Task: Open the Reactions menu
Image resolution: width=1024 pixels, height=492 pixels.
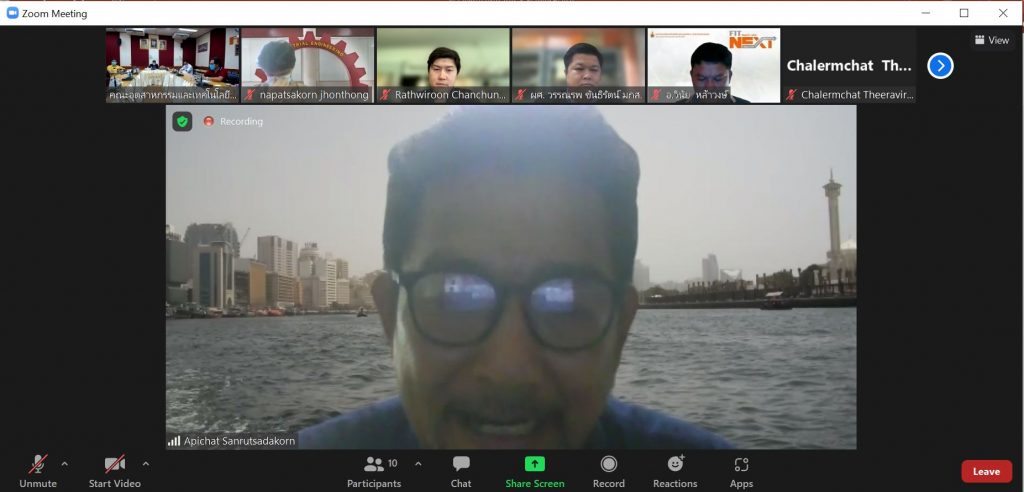Action: [x=675, y=471]
